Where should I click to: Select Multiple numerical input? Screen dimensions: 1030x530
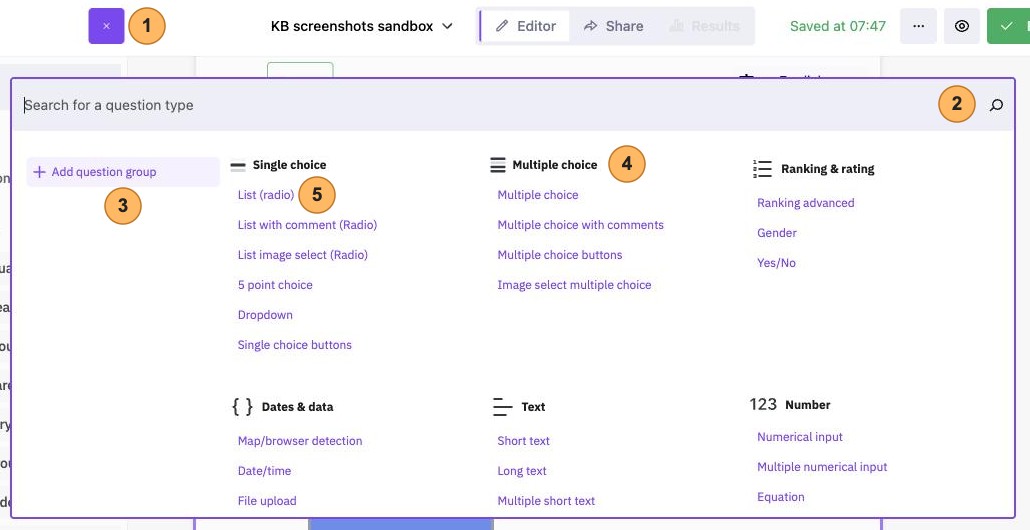822,467
